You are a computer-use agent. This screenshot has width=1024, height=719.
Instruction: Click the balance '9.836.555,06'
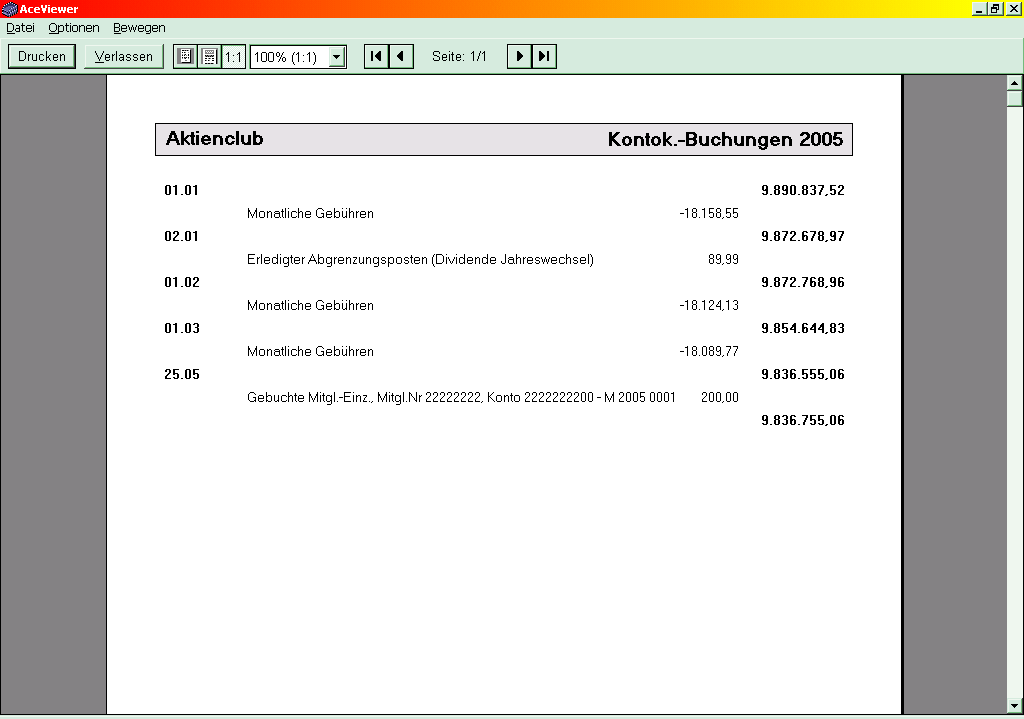click(803, 374)
